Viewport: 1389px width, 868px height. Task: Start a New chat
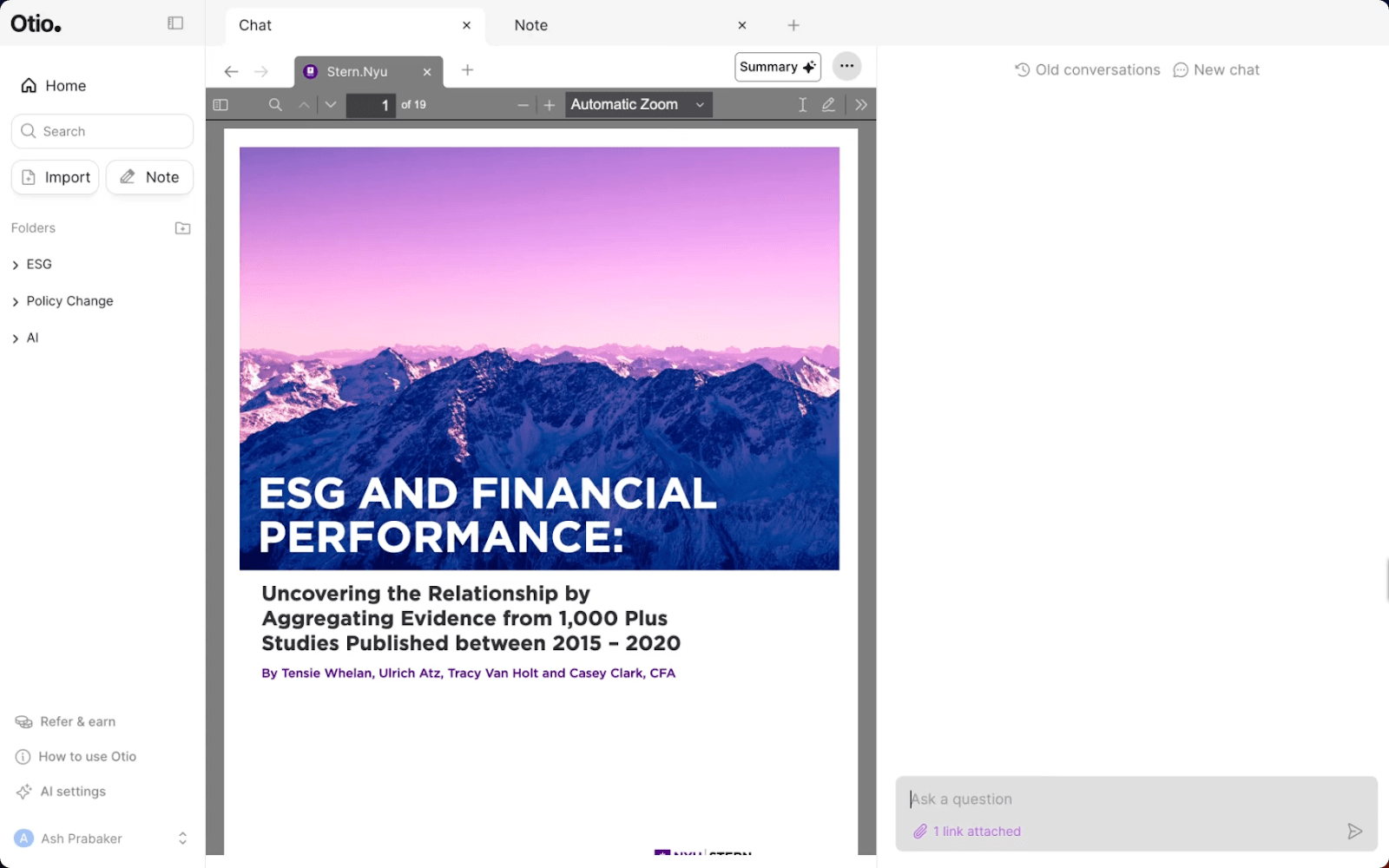click(x=1216, y=70)
